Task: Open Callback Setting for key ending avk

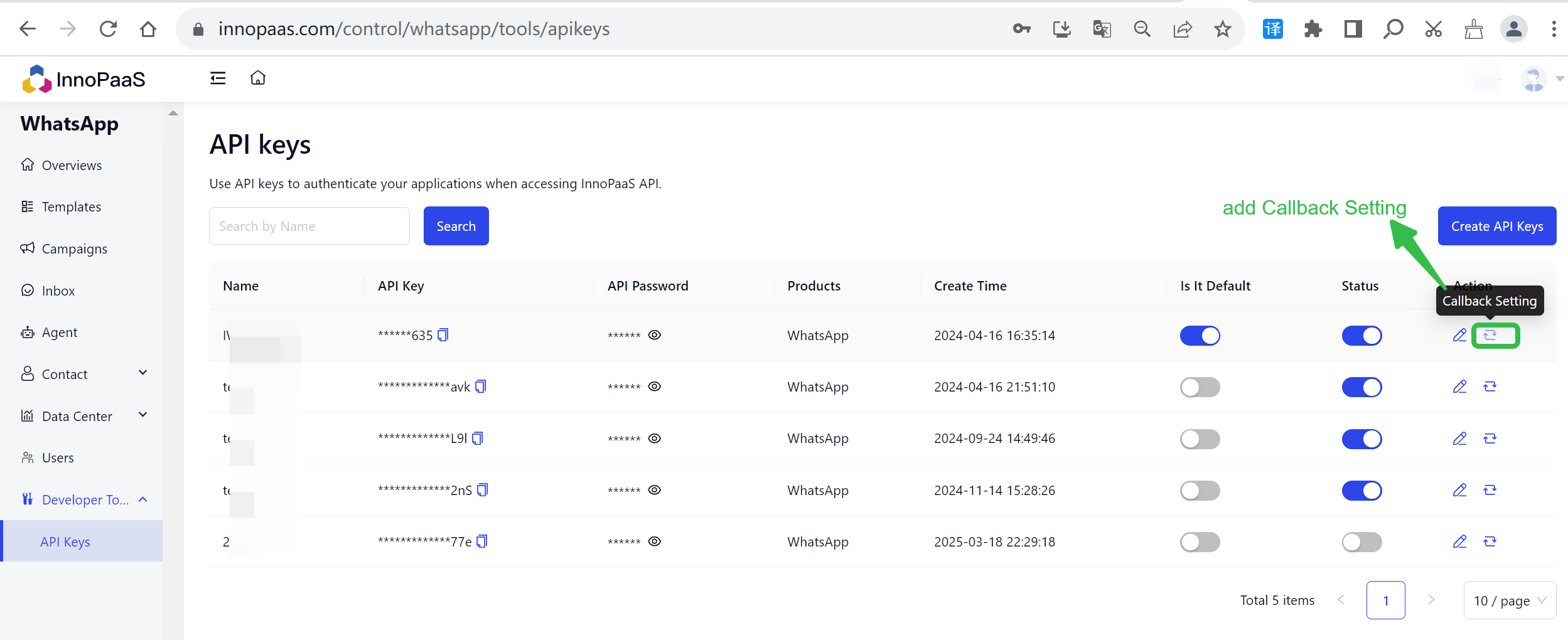Action: point(1490,387)
